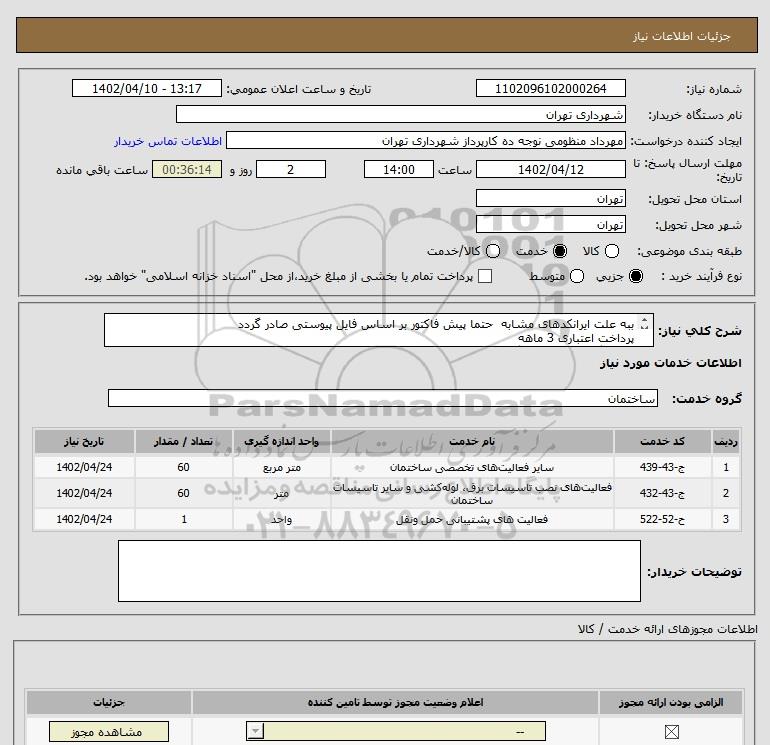The image size is (770, 745).
Task: Click quantity 1 in row 3
Action: (x=184, y=519)
